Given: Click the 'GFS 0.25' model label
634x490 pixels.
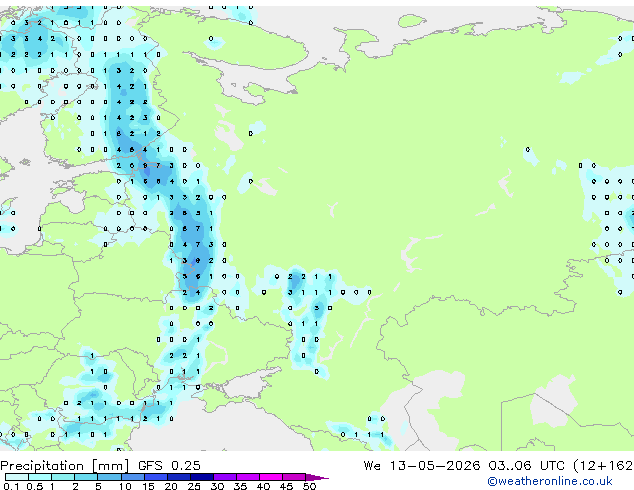Looking at the screenshot, I should pos(169,466).
